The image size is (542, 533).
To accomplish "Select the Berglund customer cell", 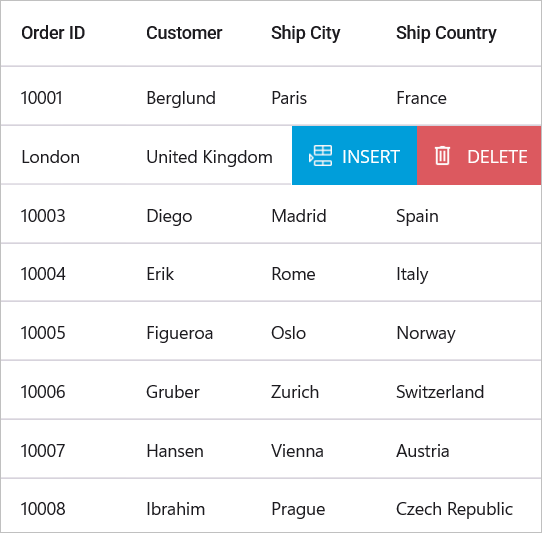I will coord(181,98).
